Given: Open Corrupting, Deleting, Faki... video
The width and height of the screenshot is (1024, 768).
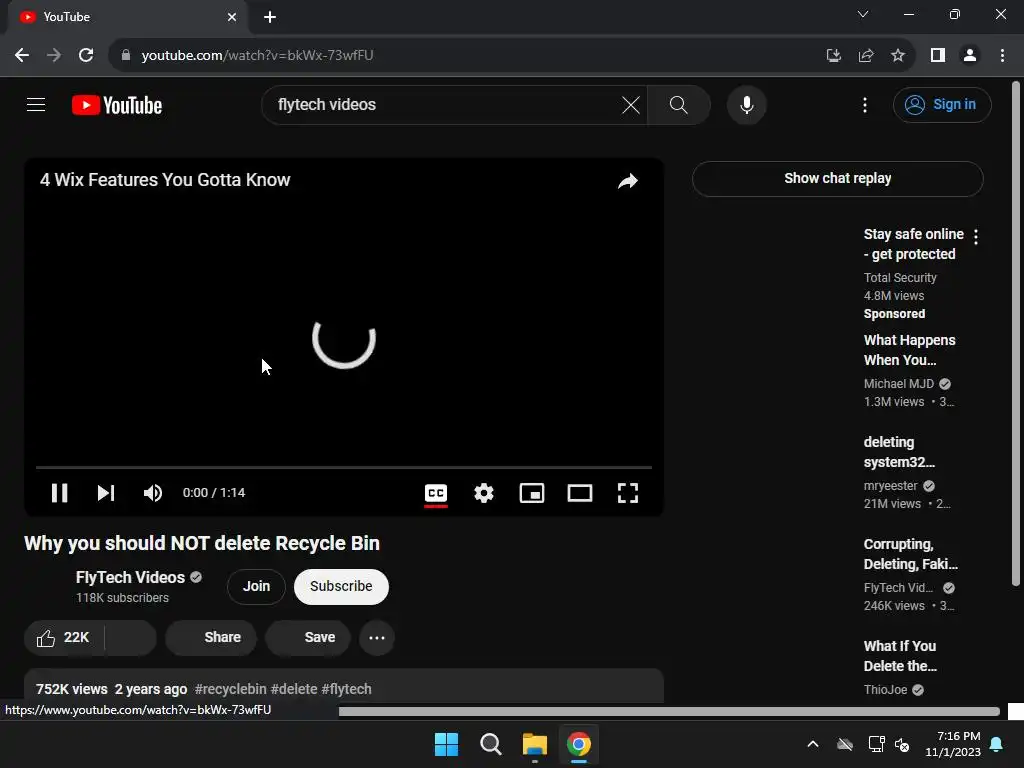Looking at the screenshot, I should click(910, 554).
